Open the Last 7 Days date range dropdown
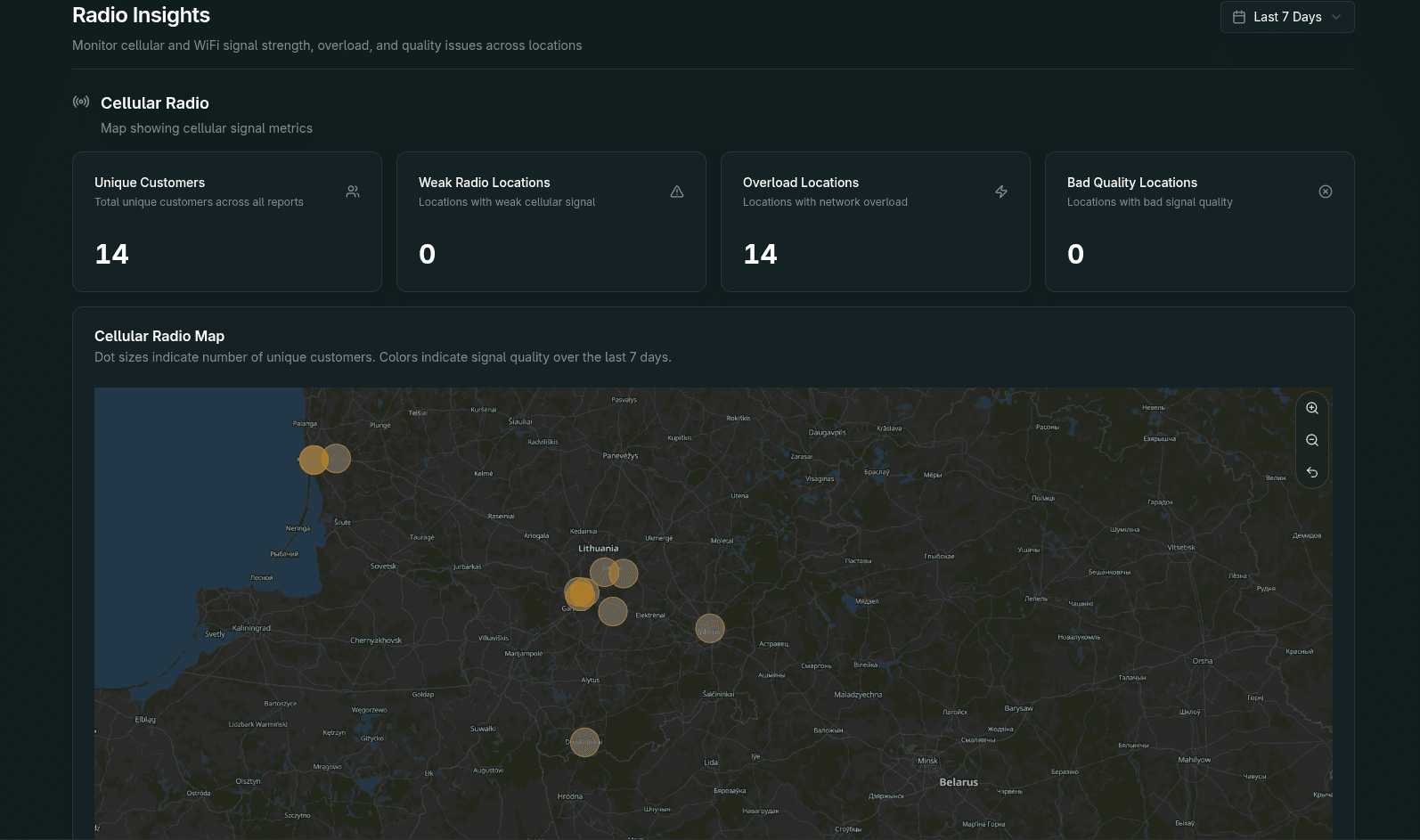 click(x=1286, y=17)
